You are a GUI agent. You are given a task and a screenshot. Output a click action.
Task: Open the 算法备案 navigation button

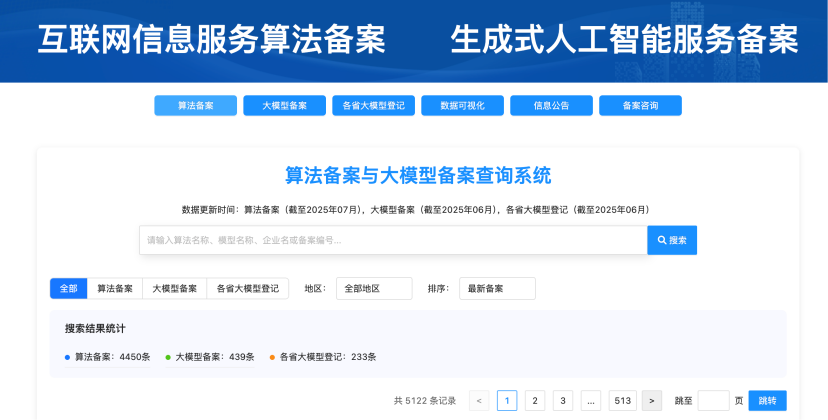tap(195, 106)
